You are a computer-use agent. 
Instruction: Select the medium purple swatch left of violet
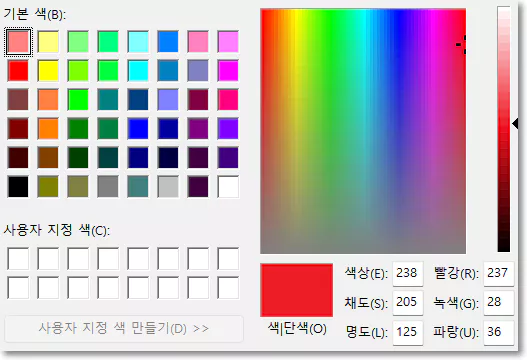coord(198,128)
